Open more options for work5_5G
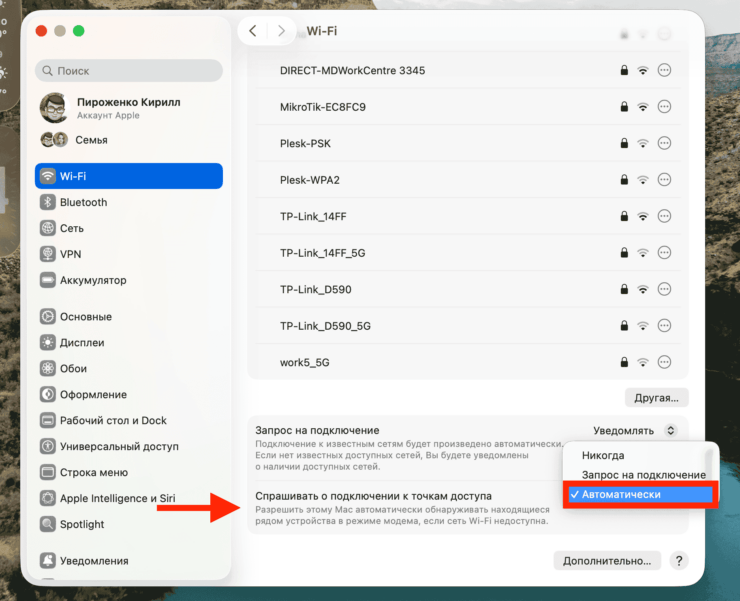Image resolution: width=740 pixels, height=601 pixels. 664,362
